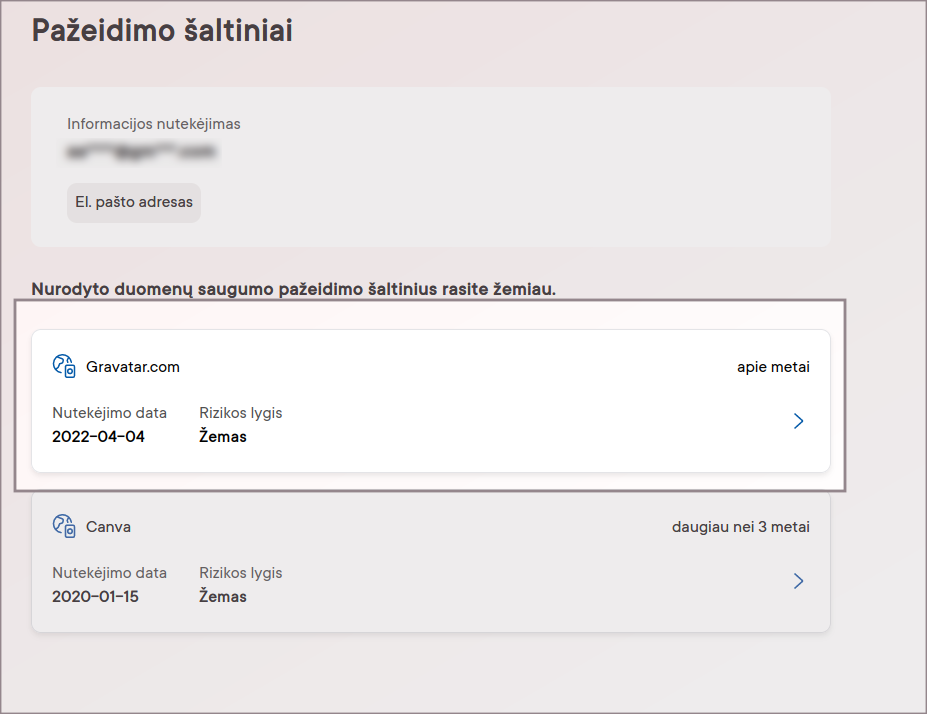Click Nutekėjimo data label in Gravatar card

click(x=109, y=413)
